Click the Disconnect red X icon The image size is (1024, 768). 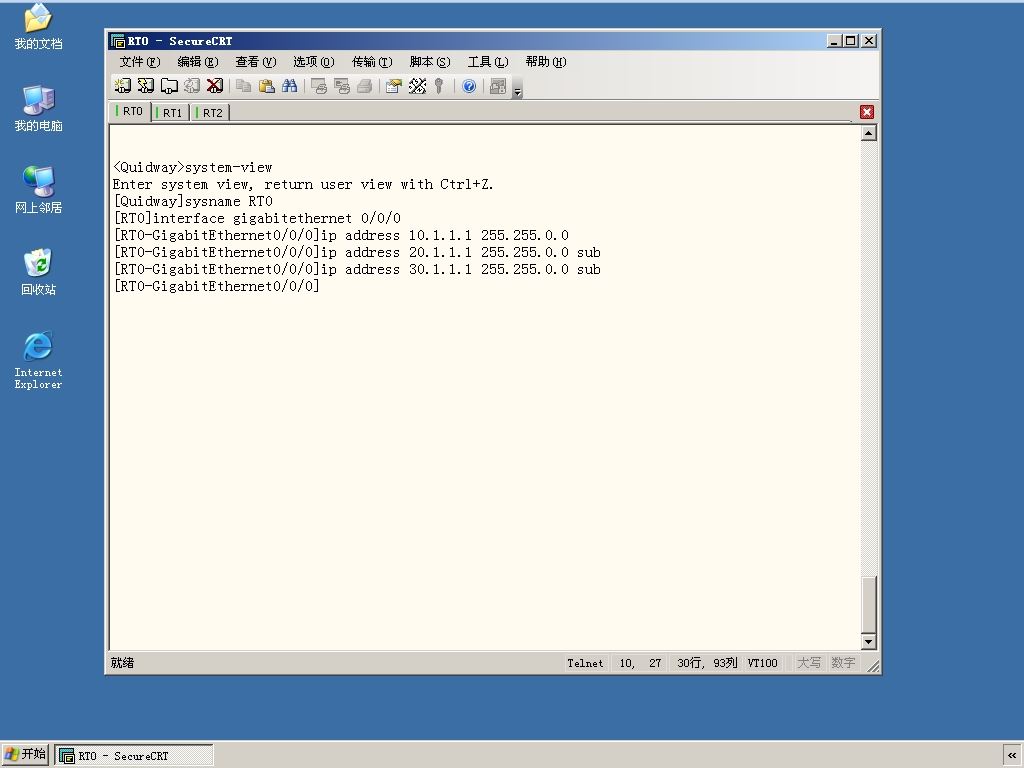click(215, 86)
